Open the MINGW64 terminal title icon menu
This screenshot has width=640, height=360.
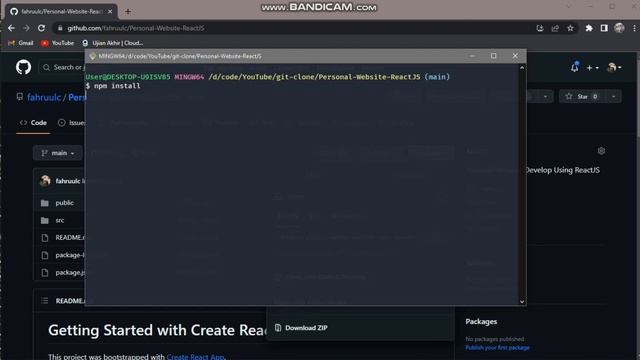coord(93,56)
